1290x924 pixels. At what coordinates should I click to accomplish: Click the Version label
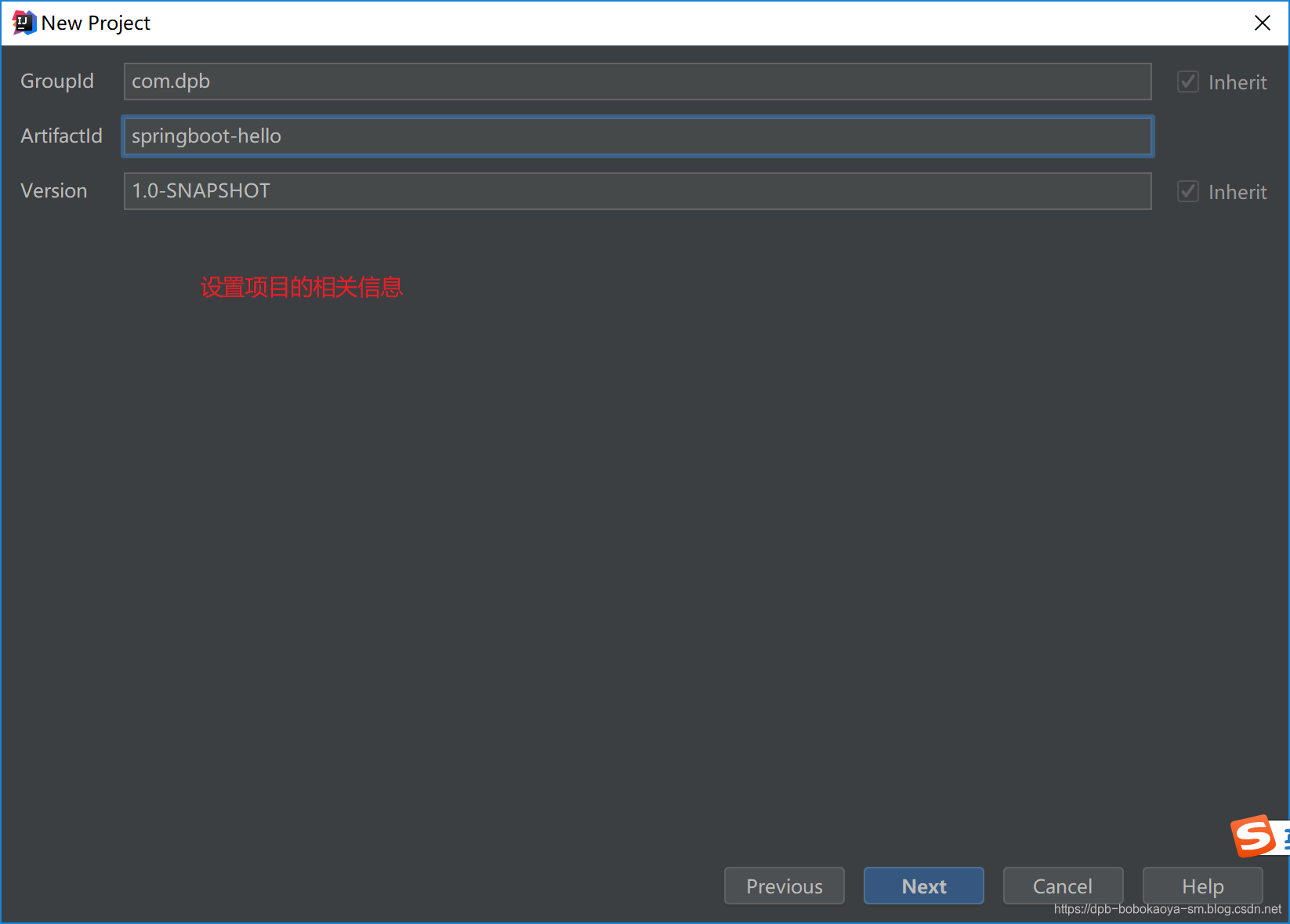pyautogui.click(x=53, y=191)
